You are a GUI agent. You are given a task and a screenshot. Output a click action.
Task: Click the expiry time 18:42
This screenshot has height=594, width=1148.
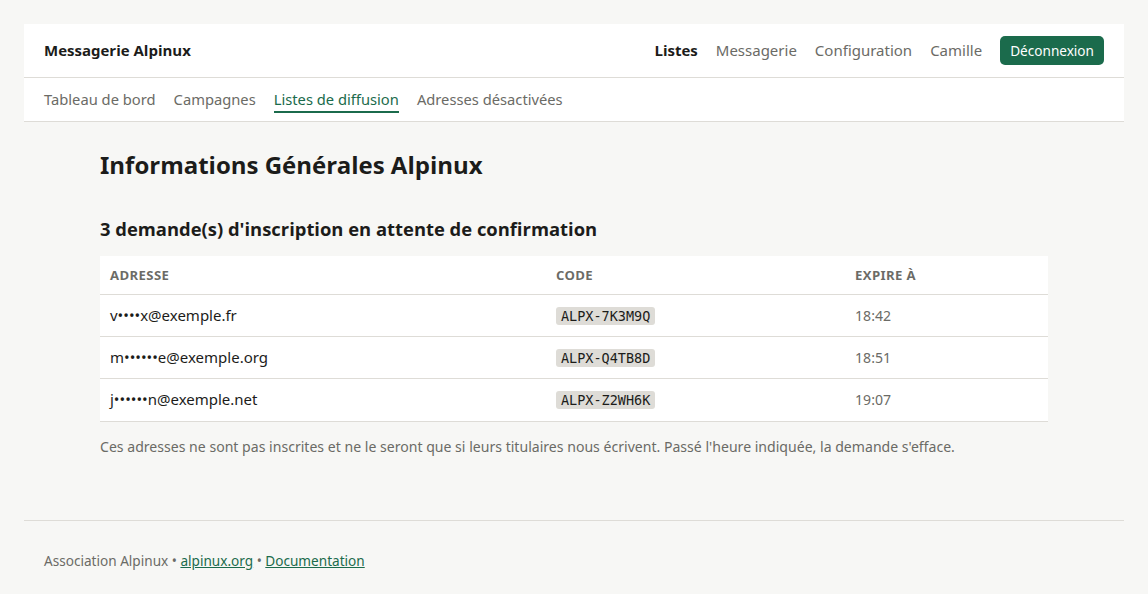point(873,316)
